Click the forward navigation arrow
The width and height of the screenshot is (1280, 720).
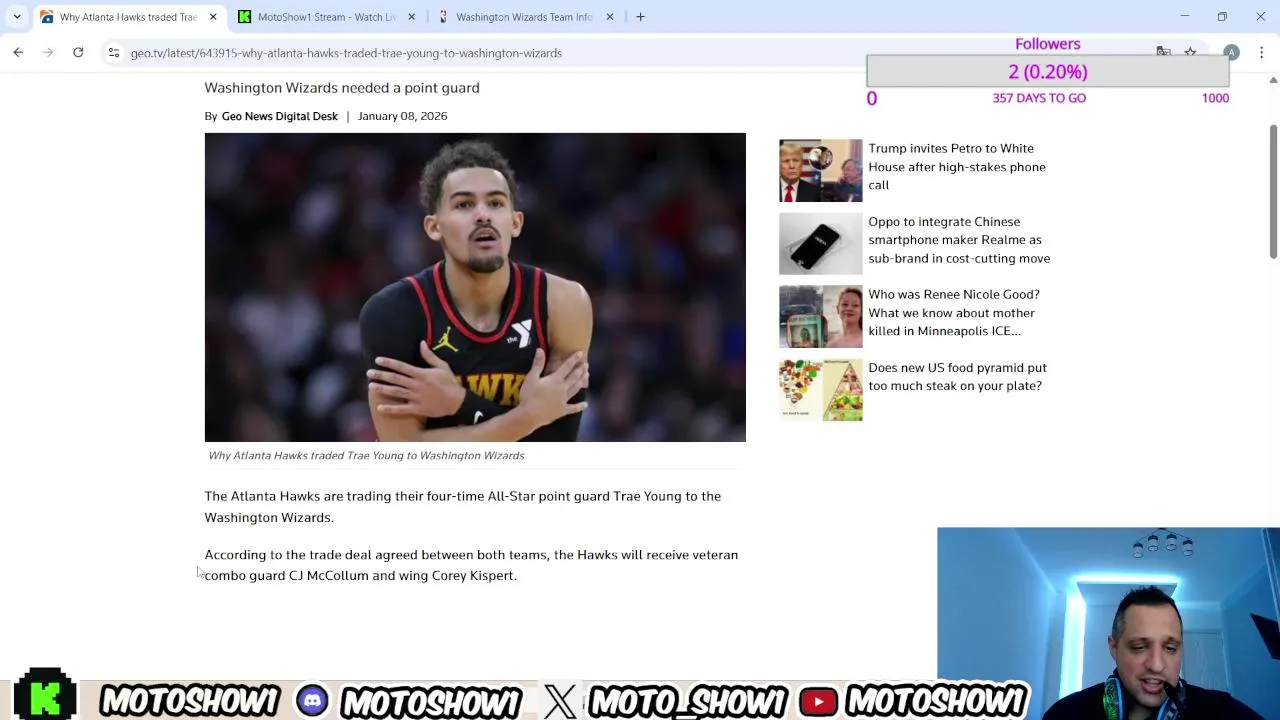48,53
